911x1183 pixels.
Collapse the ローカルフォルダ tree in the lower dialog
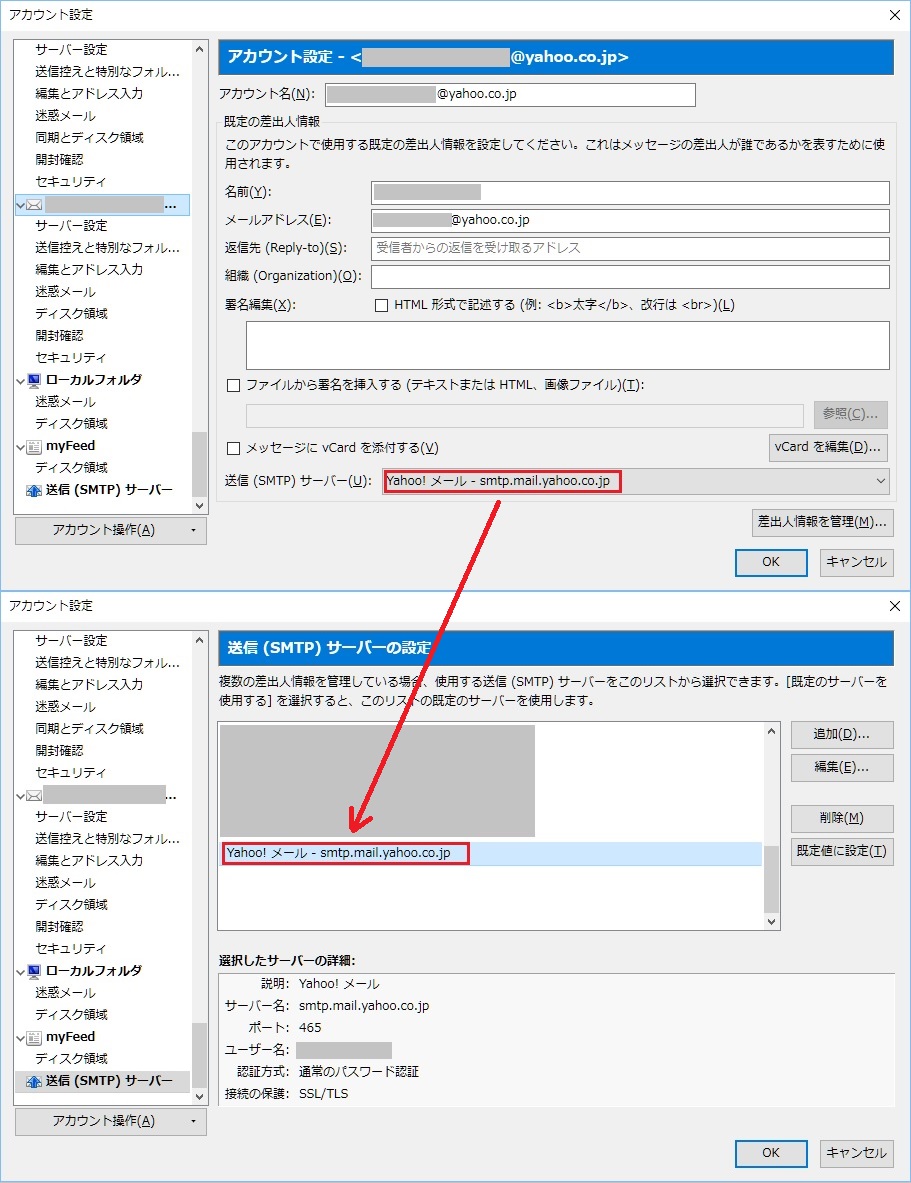point(21,971)
